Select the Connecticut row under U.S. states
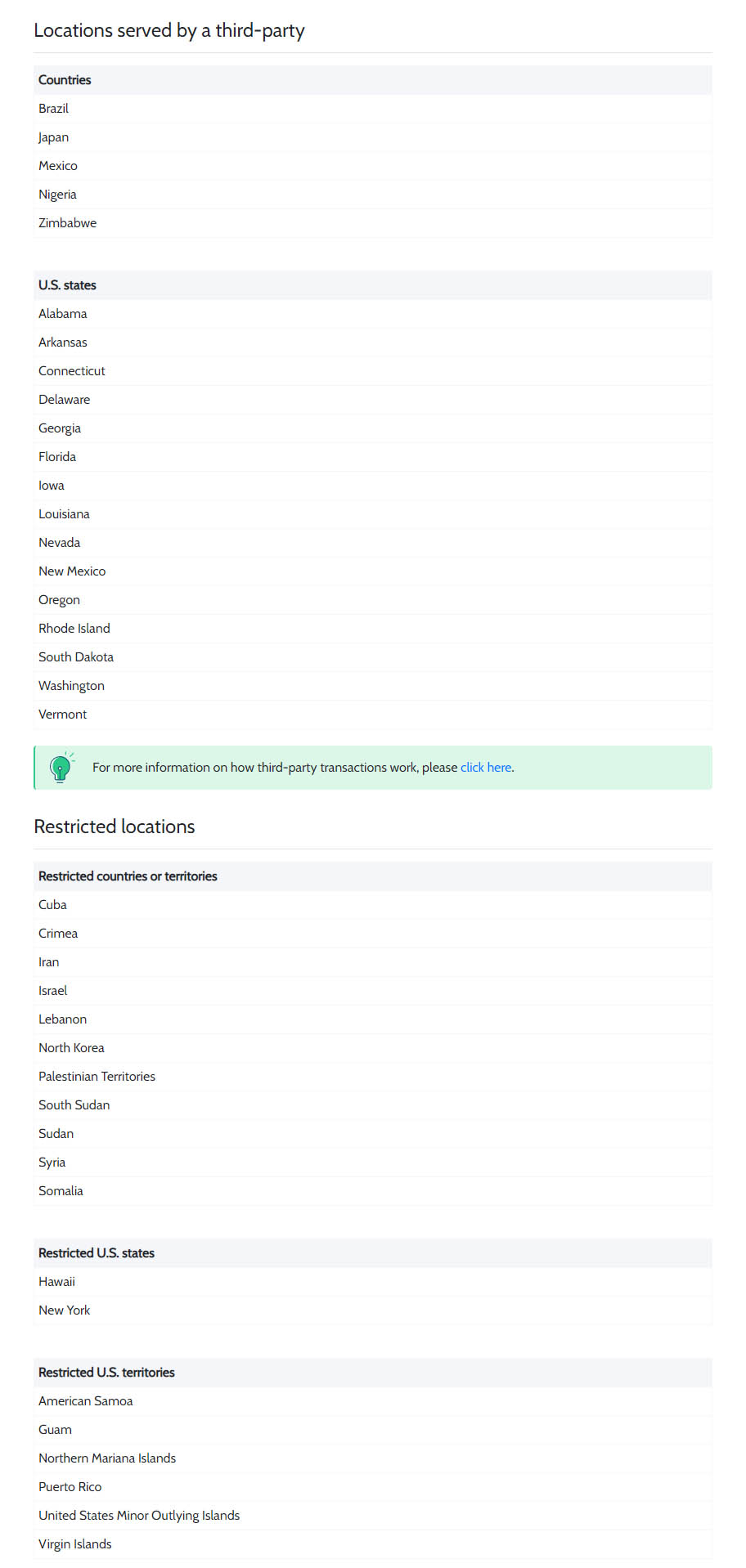The height and width of the screenshot is (1568, 746). (x=373, y=371)
